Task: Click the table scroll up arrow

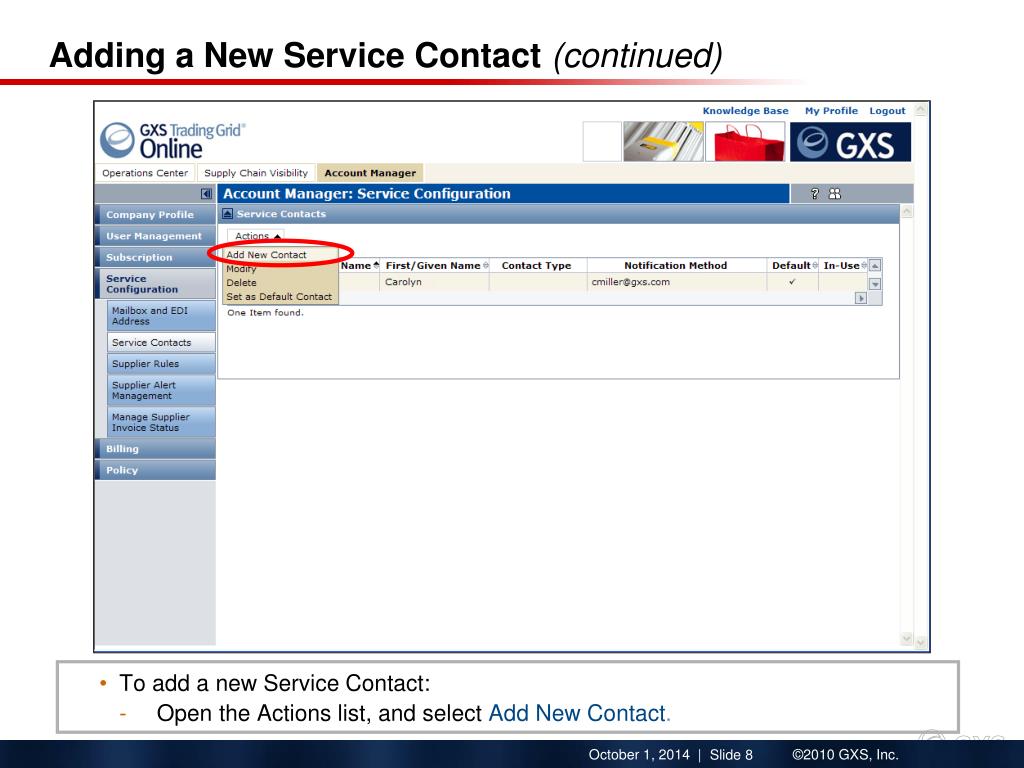Action: pyautogui.click(x=875, y=265)
